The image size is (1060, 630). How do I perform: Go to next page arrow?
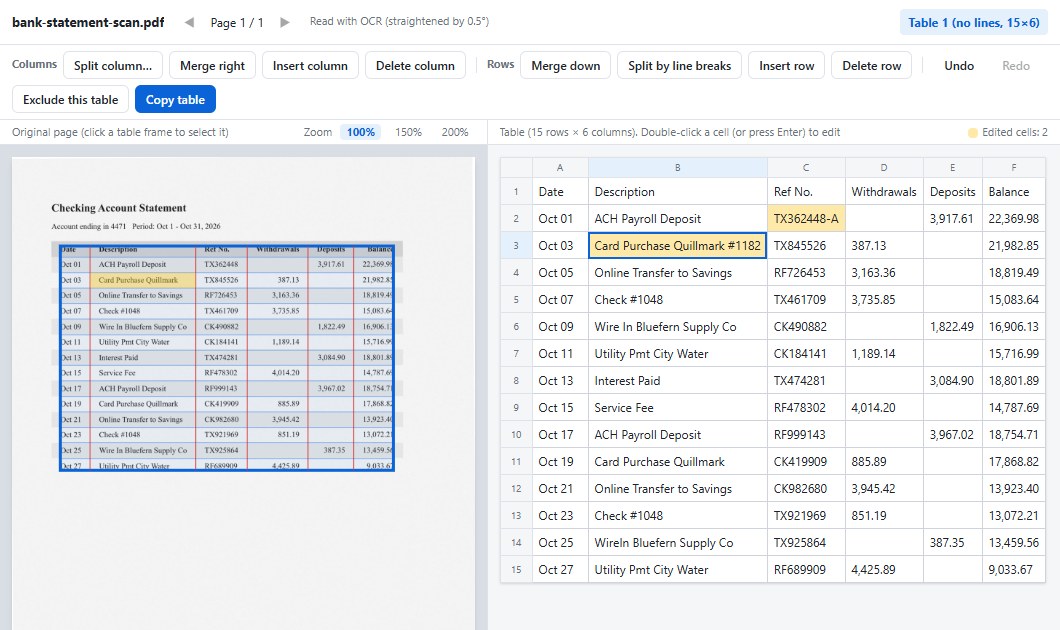[x=285, y=22]
